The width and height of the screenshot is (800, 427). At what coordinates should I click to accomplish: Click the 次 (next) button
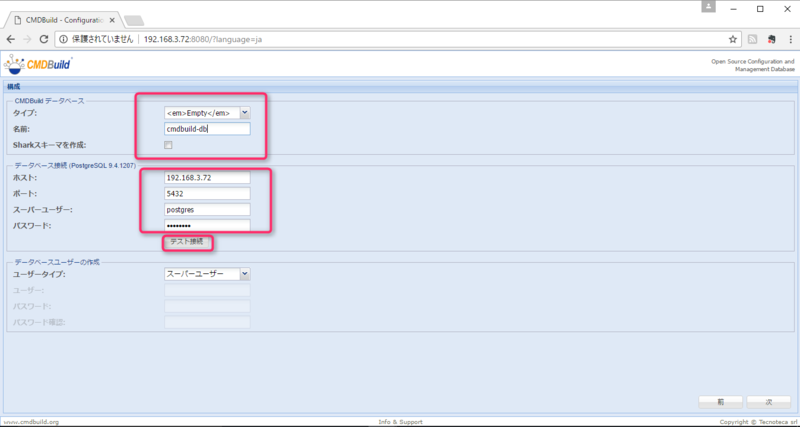768,402
